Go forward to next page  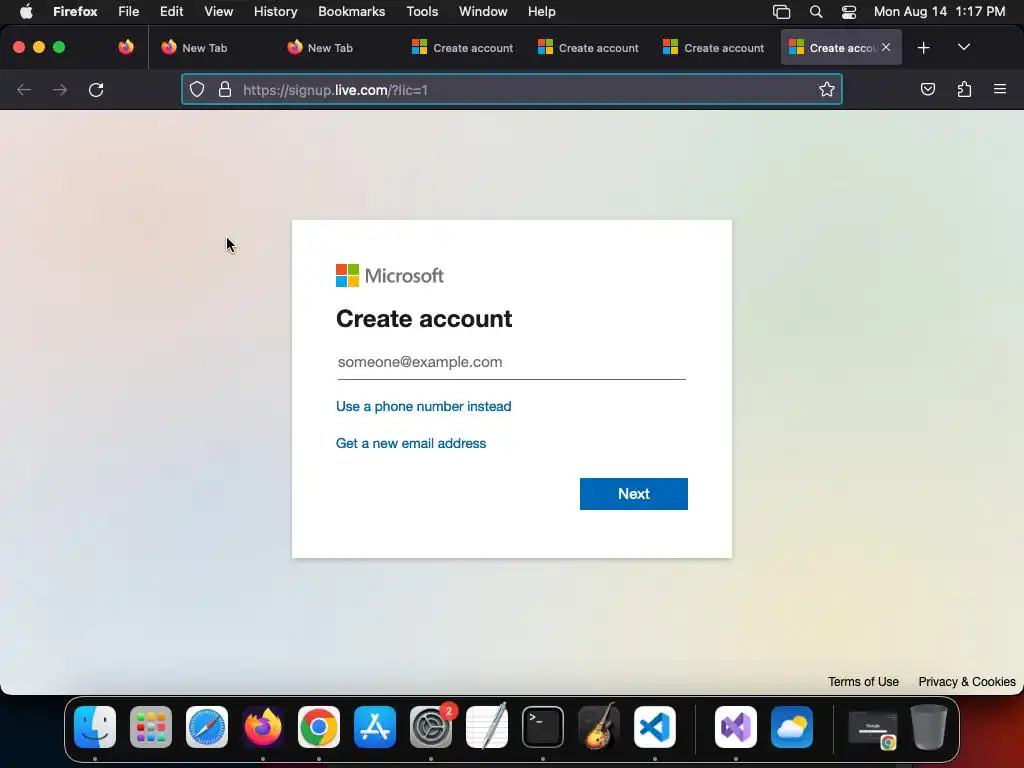(60, 89)
